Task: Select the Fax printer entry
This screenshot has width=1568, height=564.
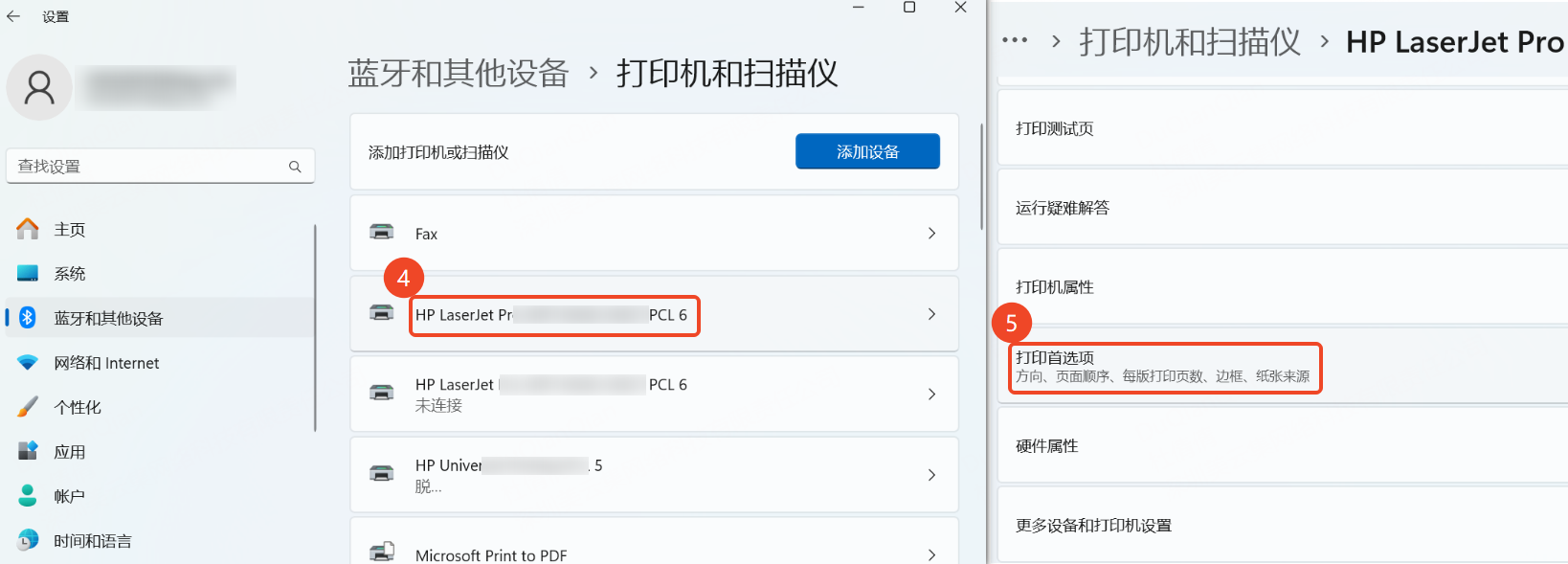Action: (654, 233)
